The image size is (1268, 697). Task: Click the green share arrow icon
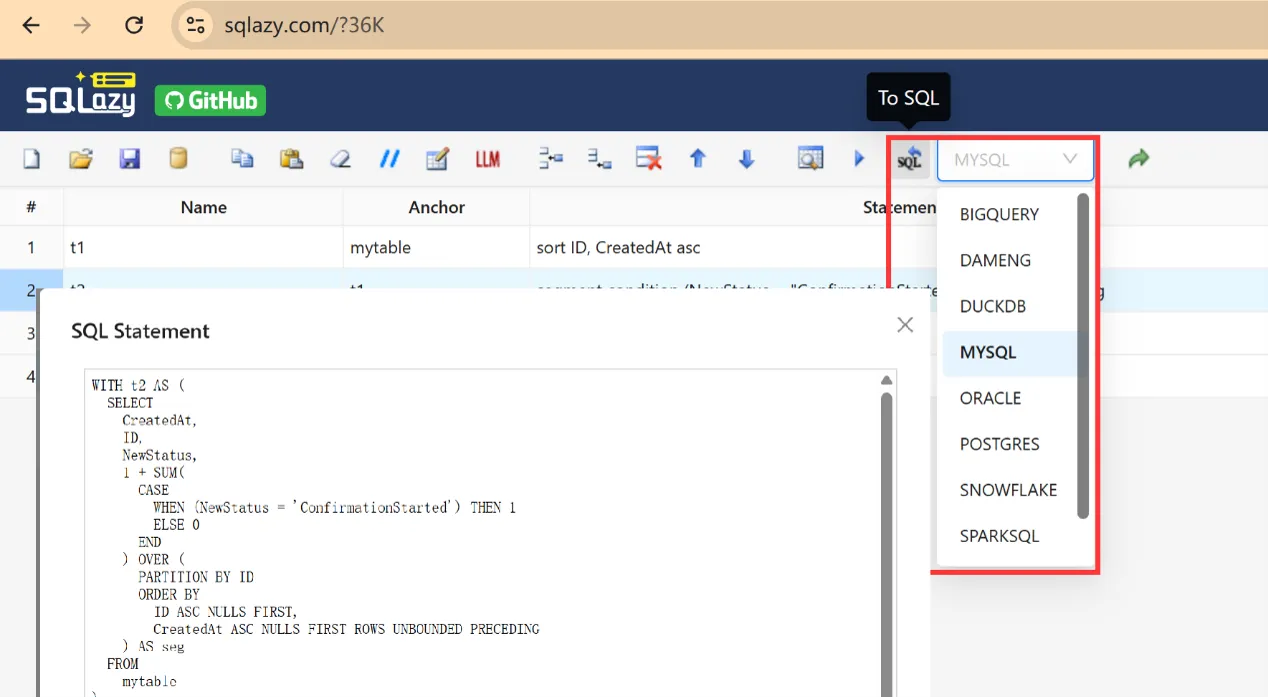(x=1138, y=159)
